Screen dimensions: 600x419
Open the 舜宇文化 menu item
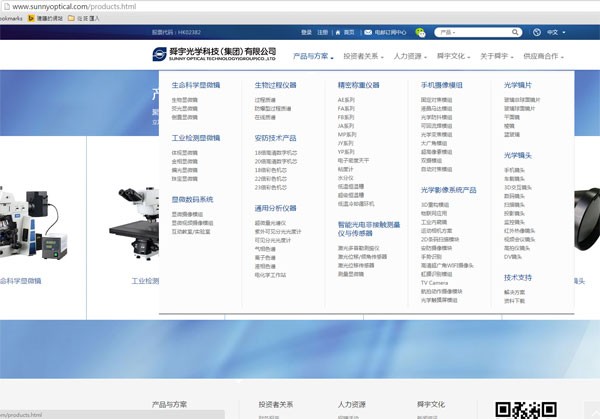pos(453,57)
